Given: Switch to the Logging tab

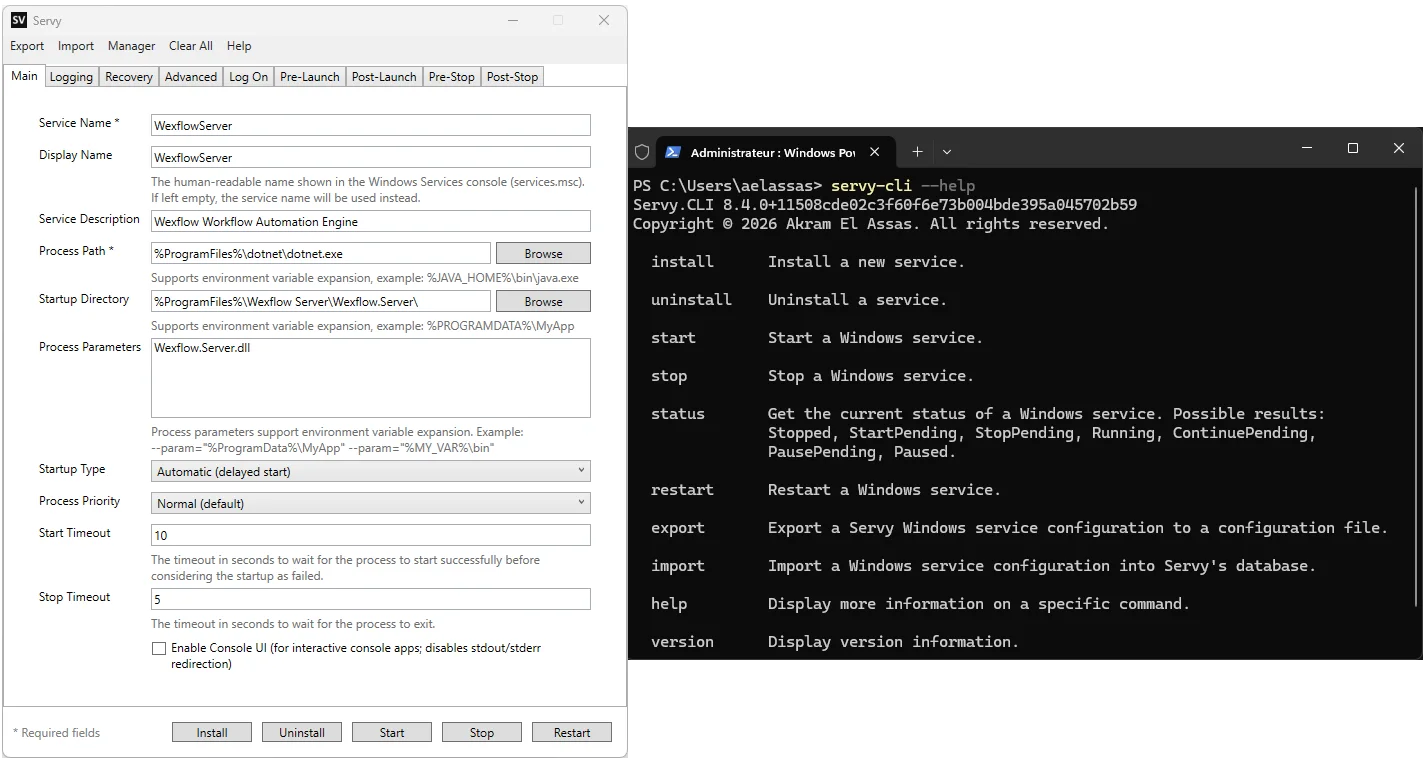Looking at the screenshot, I should tap(71, 77).
